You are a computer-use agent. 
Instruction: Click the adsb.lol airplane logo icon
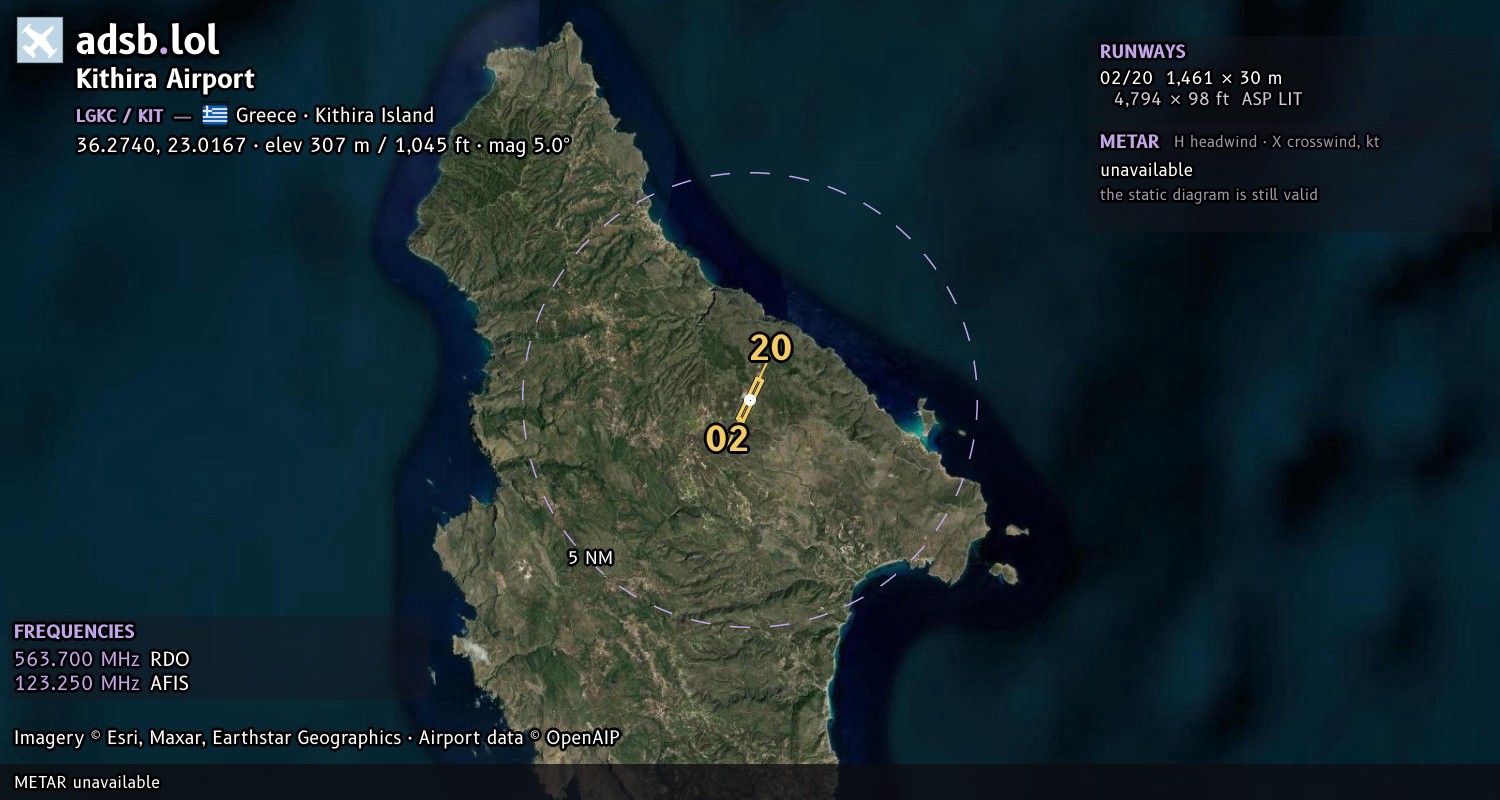pyautogui.click(x=40, y=40)
